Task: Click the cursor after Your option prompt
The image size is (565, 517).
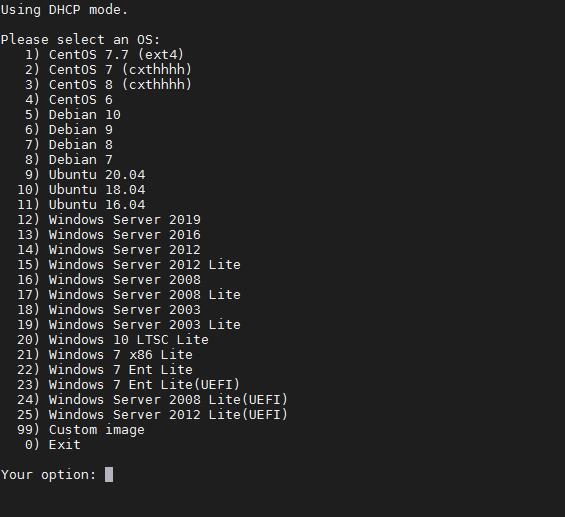Action: click(109, 474)
